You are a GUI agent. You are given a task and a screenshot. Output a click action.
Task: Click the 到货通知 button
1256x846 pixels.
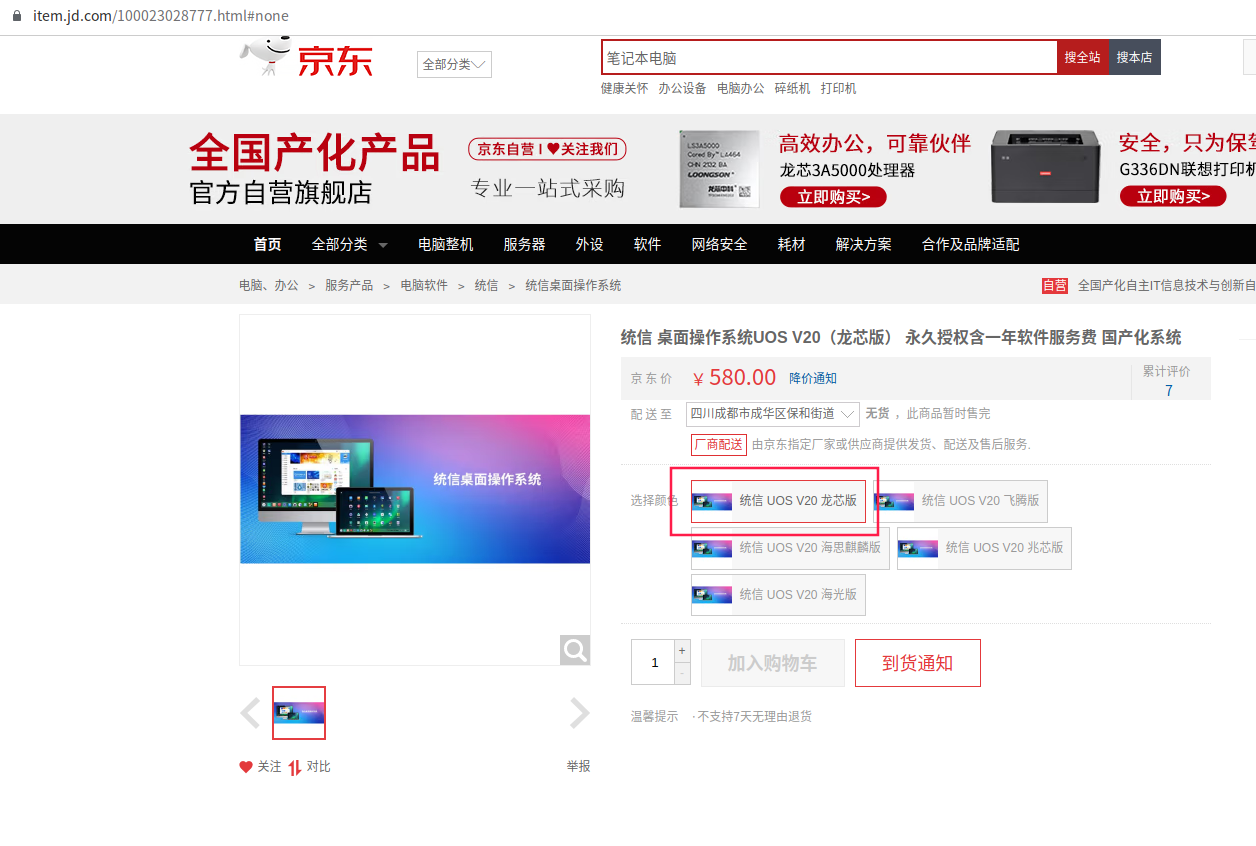pos(918,663)
